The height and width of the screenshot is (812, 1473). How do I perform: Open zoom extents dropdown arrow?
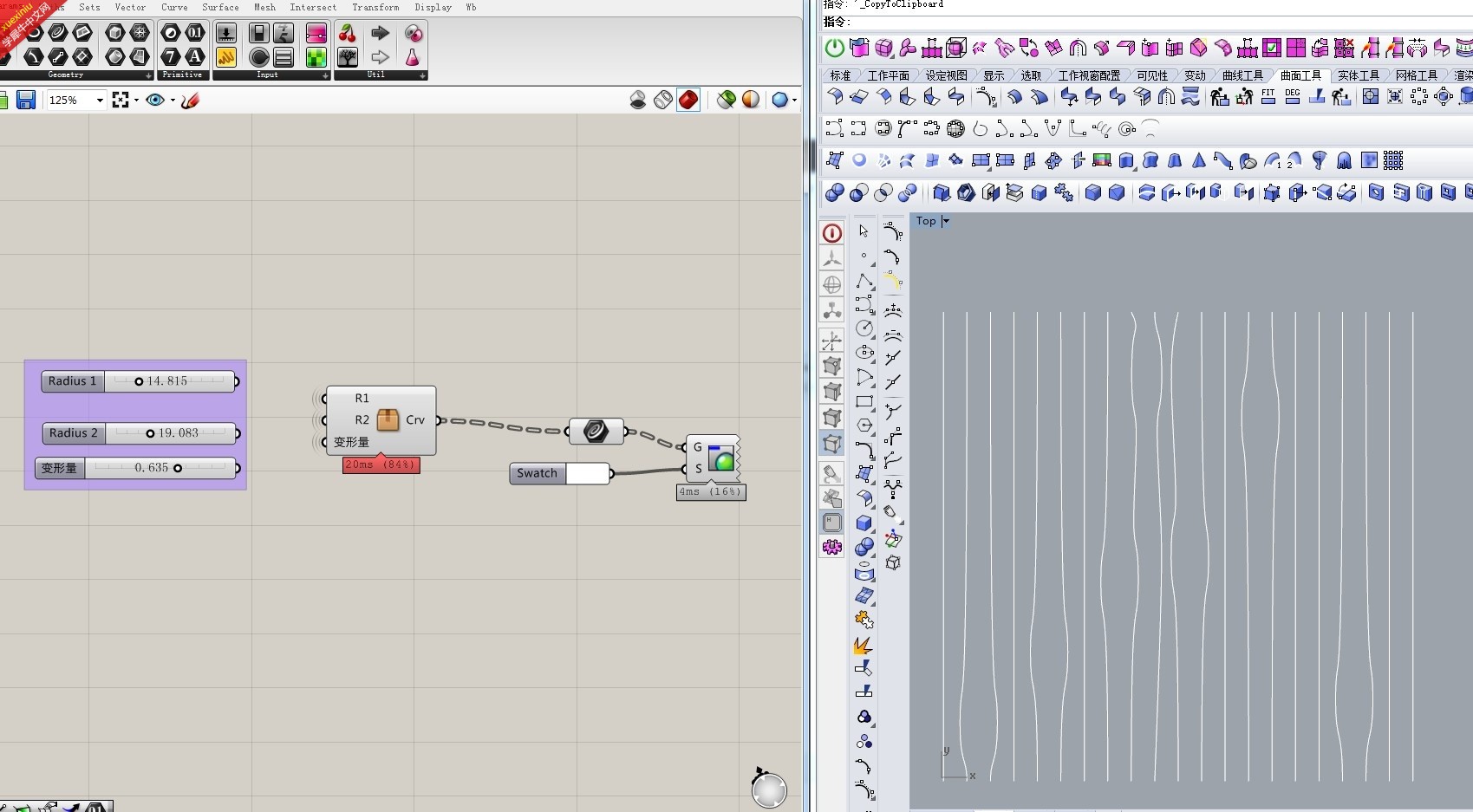(136, 101)
